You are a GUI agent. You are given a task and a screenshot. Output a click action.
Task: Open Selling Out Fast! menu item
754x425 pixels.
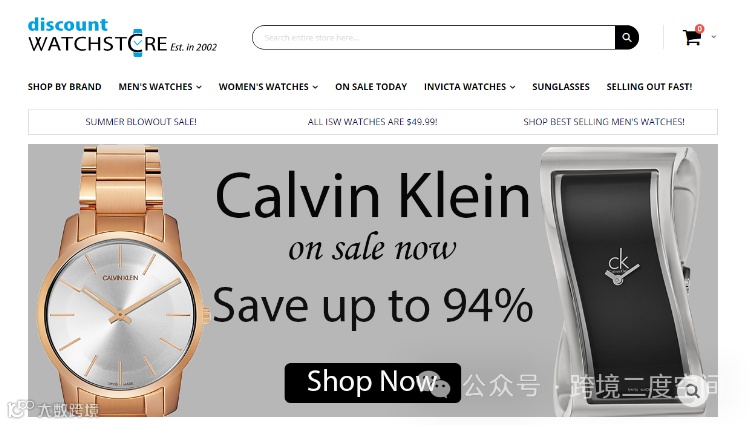click(649, 87)
